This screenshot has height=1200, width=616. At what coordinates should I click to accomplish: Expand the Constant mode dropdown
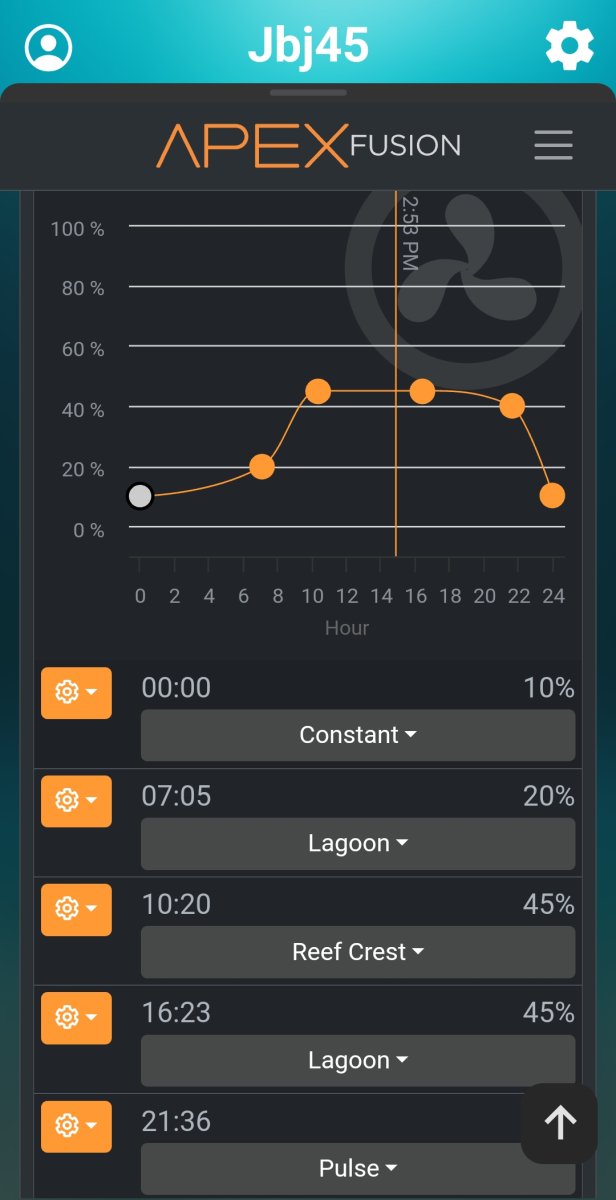click(357, 735)
